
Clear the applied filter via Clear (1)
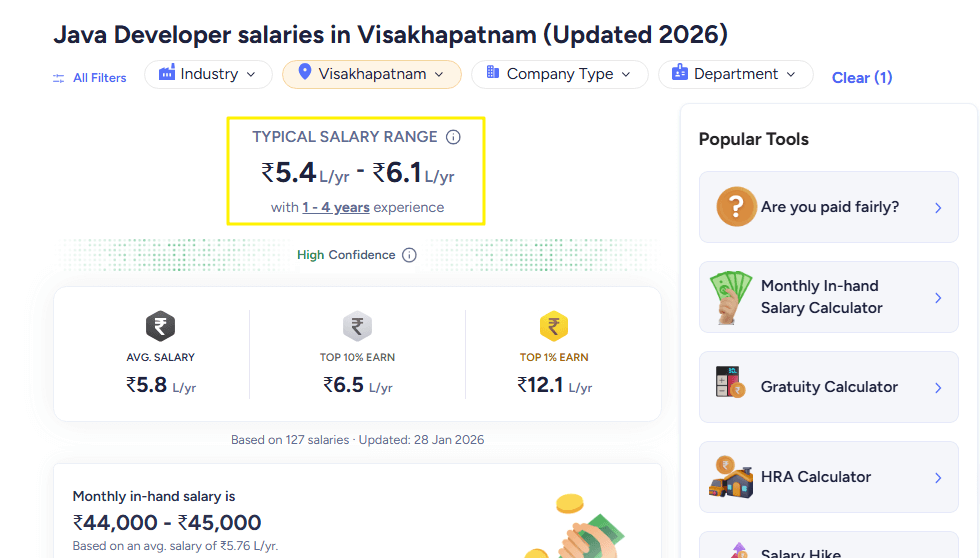[x=862, y=77]
